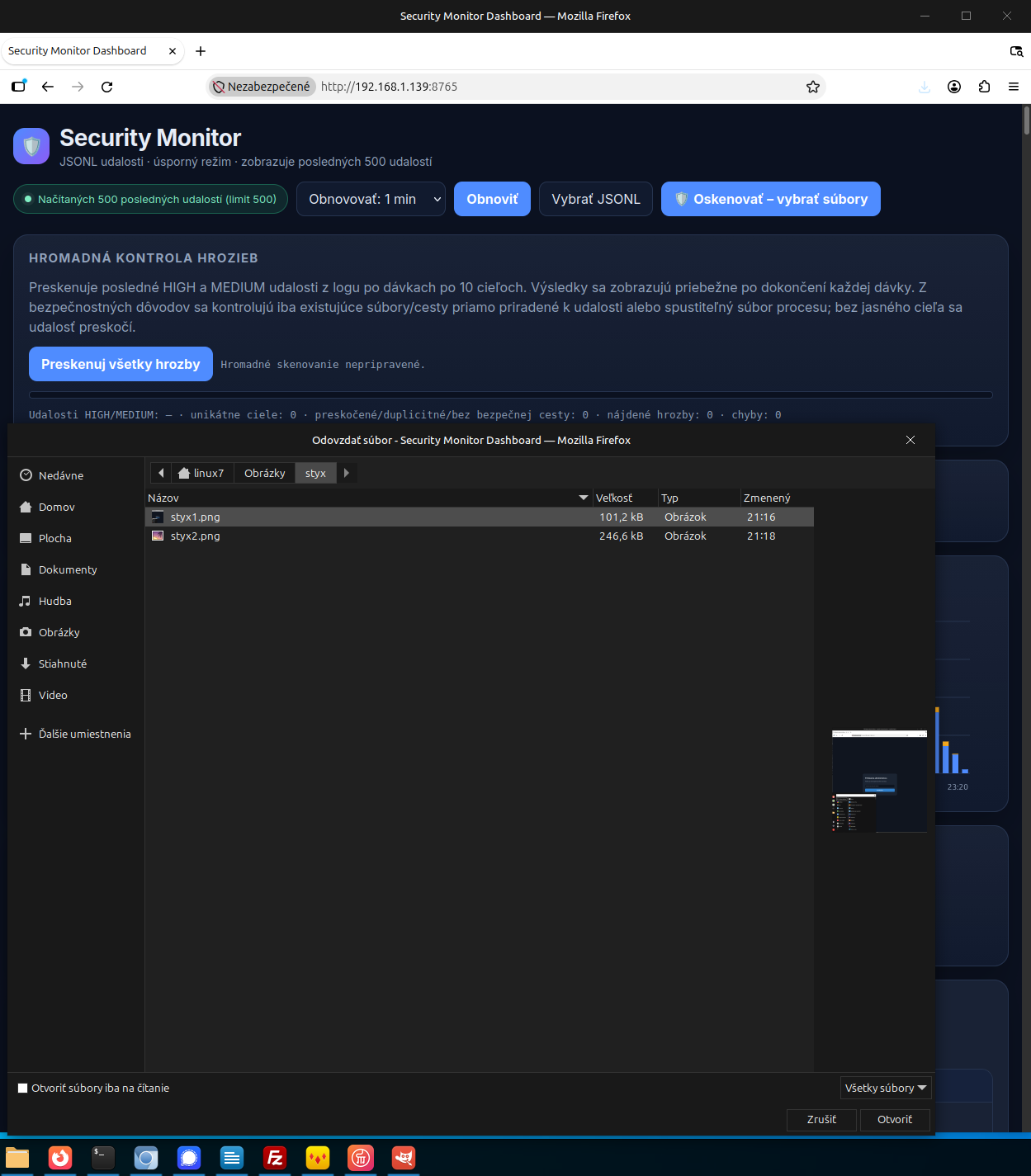Click the blue Obnoviť button
1031x1176 pixels.
[492, 199]
